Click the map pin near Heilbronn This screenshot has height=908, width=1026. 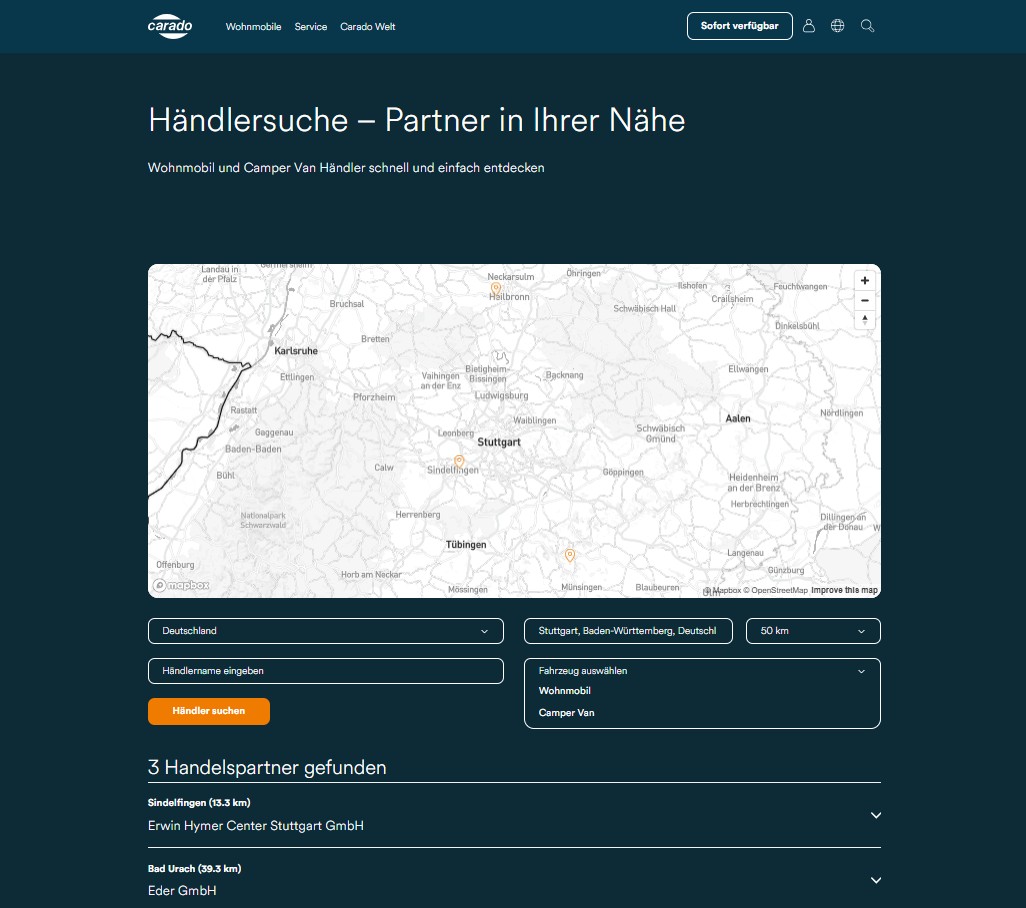(496, 288)
